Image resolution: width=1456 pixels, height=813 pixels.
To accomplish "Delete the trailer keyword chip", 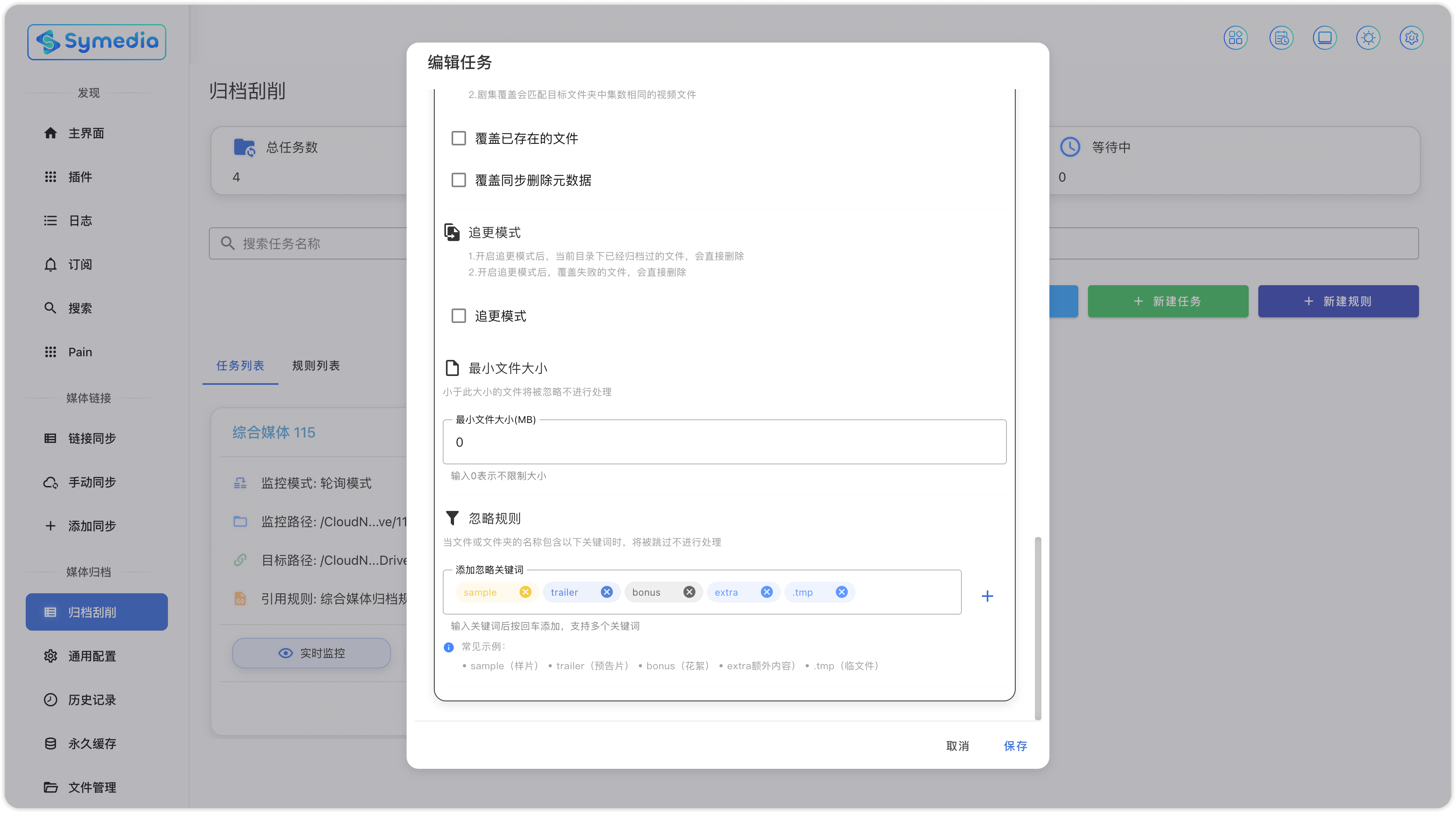I will [607, 592].
